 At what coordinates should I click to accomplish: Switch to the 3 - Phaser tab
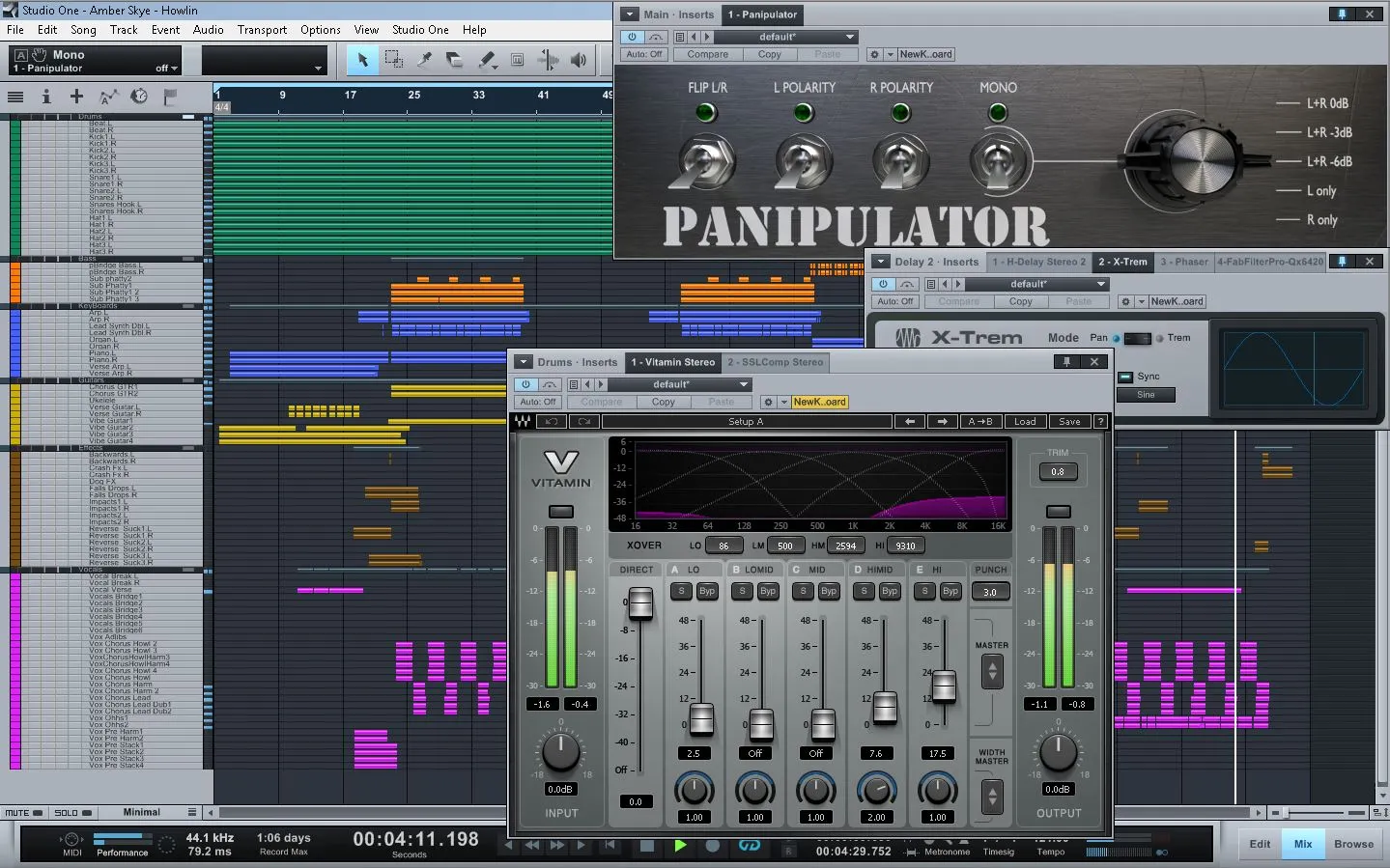(x=1184, y=262)
